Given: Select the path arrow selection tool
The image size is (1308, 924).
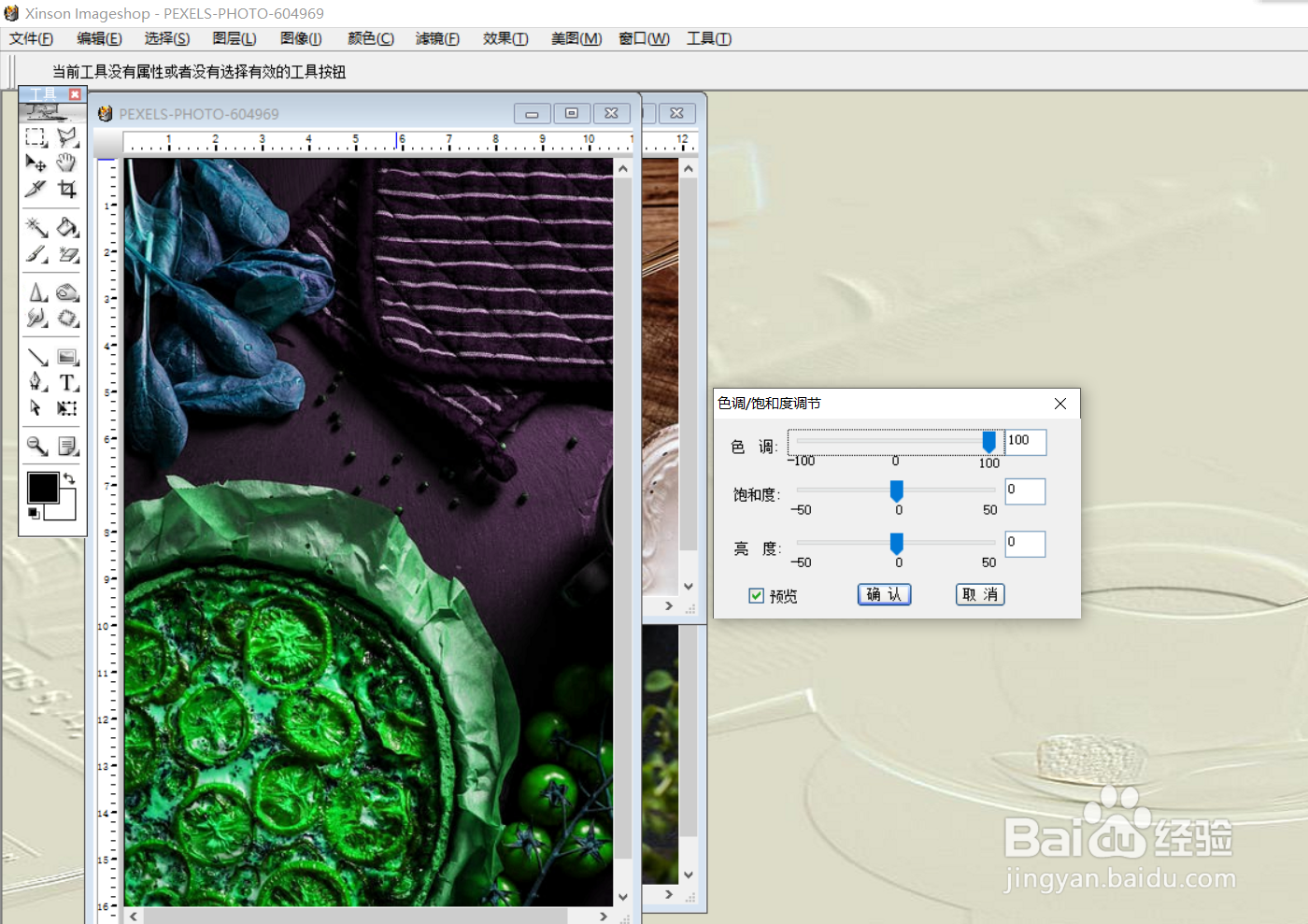Looking at the screenshot, I should [x=36, y=408].
